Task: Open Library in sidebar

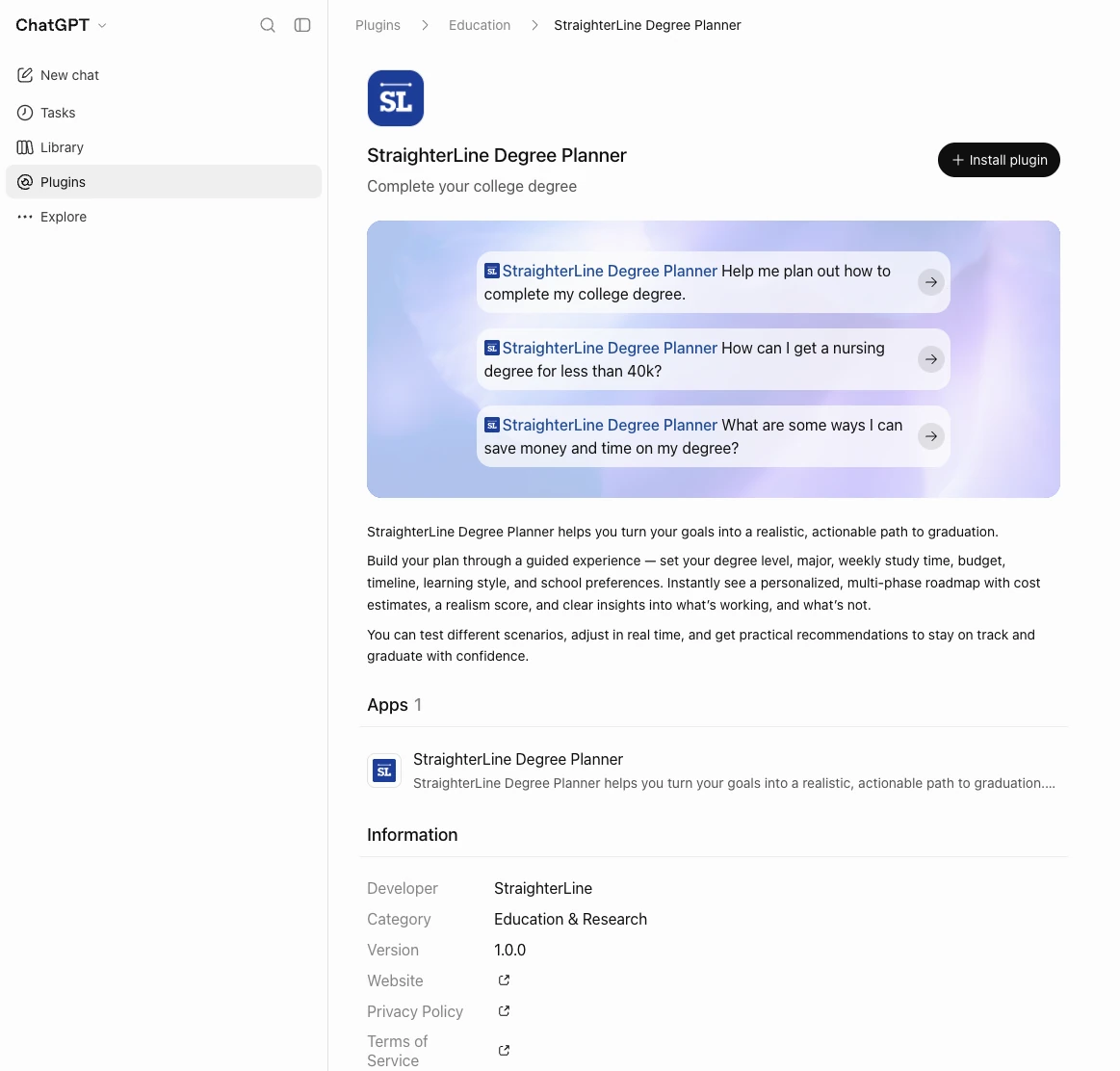Action: coord(164,147)
